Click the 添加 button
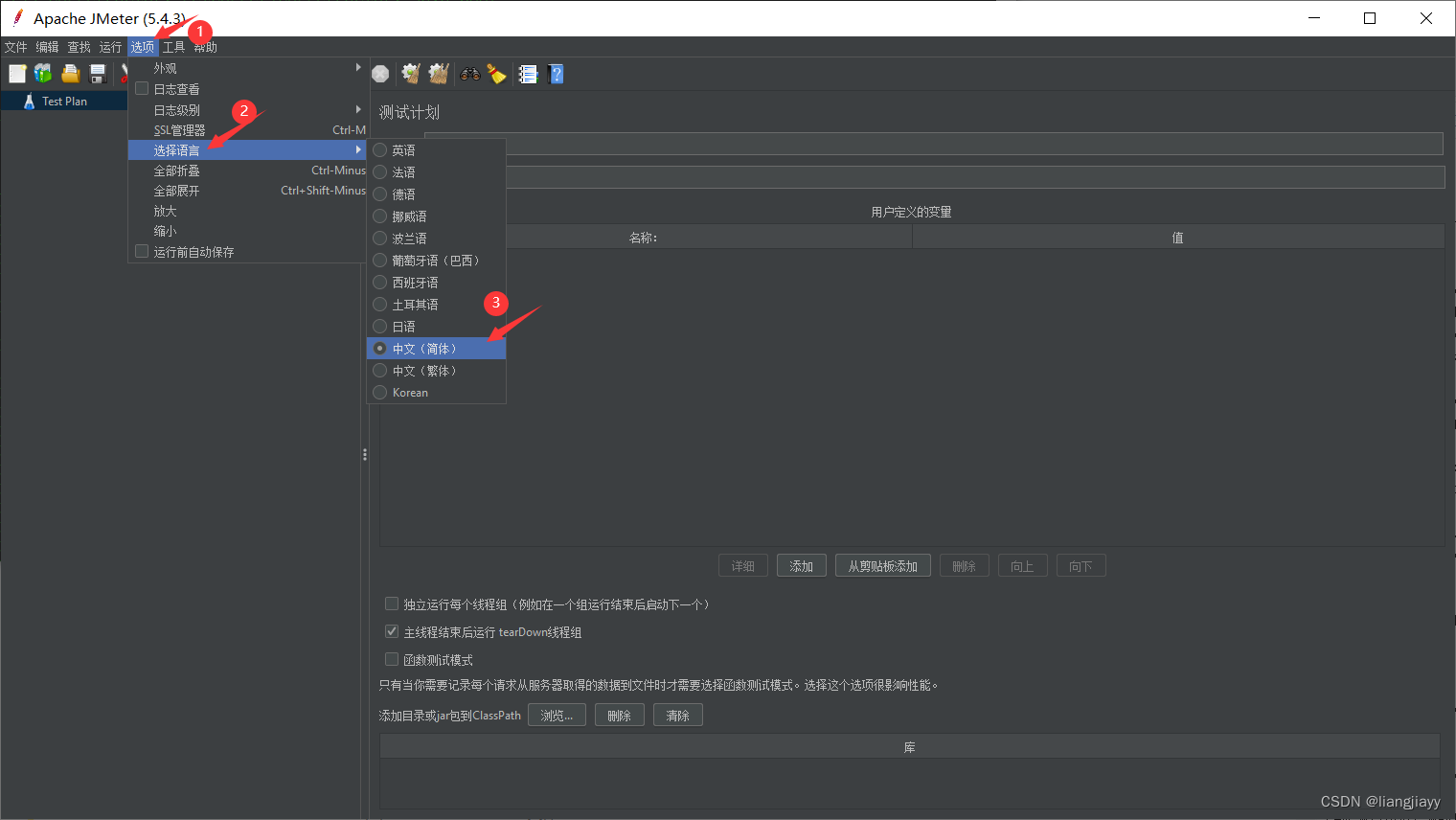Image resolution: width=1456 pixels, height=820 pixels. pyautogui.click(x=802, y=566)
